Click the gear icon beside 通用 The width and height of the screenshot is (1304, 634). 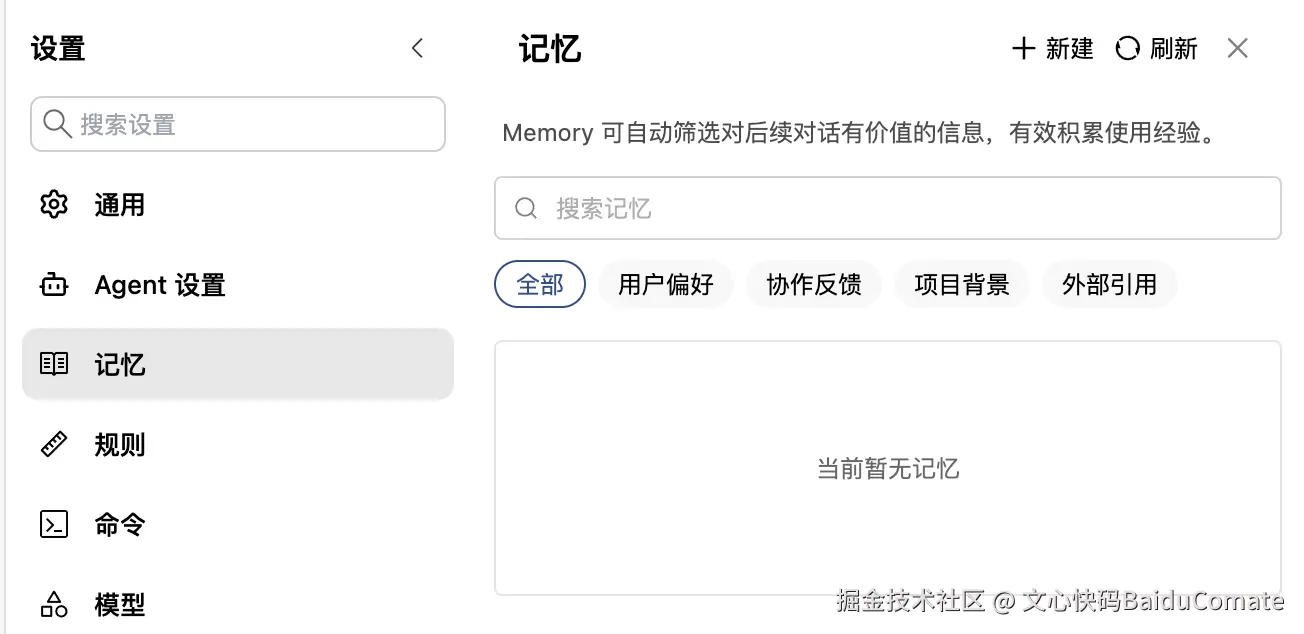(x=53, y=205)
